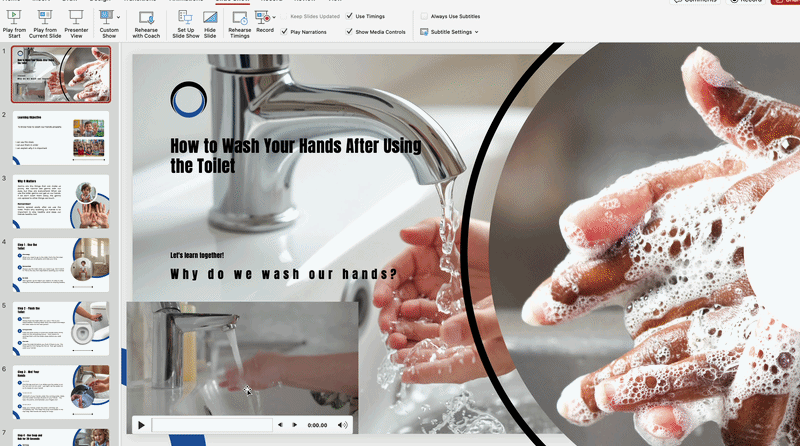Click the 'Let's learn together!' text
The height and width of the screenshot is (446, 800).
click(197, 255)
